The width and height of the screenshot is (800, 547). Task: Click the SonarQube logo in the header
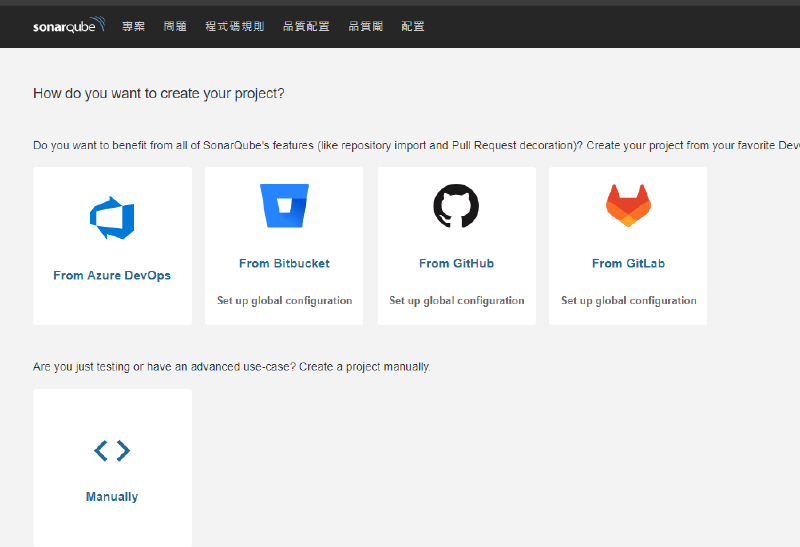[x=69, y=26]
